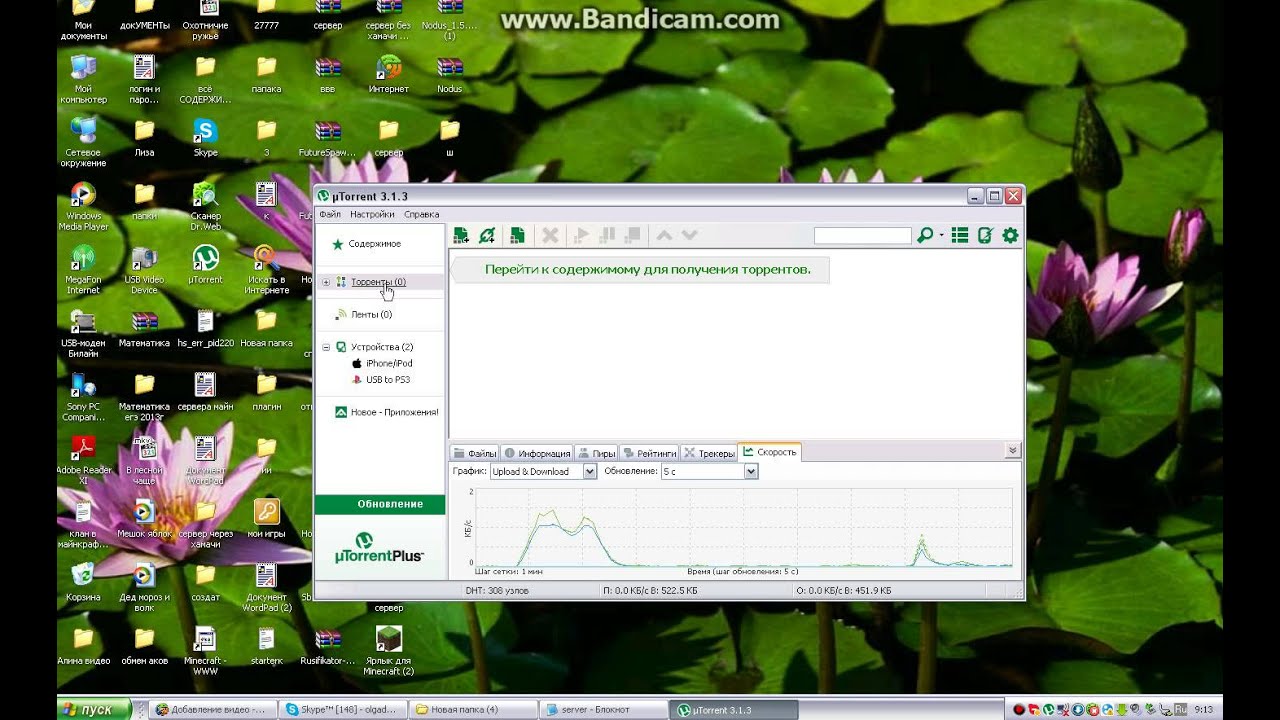Click the Start torrent play icon
This screenshot has height=720, width=1280.
pyautogui.click(x=581, y=236)
